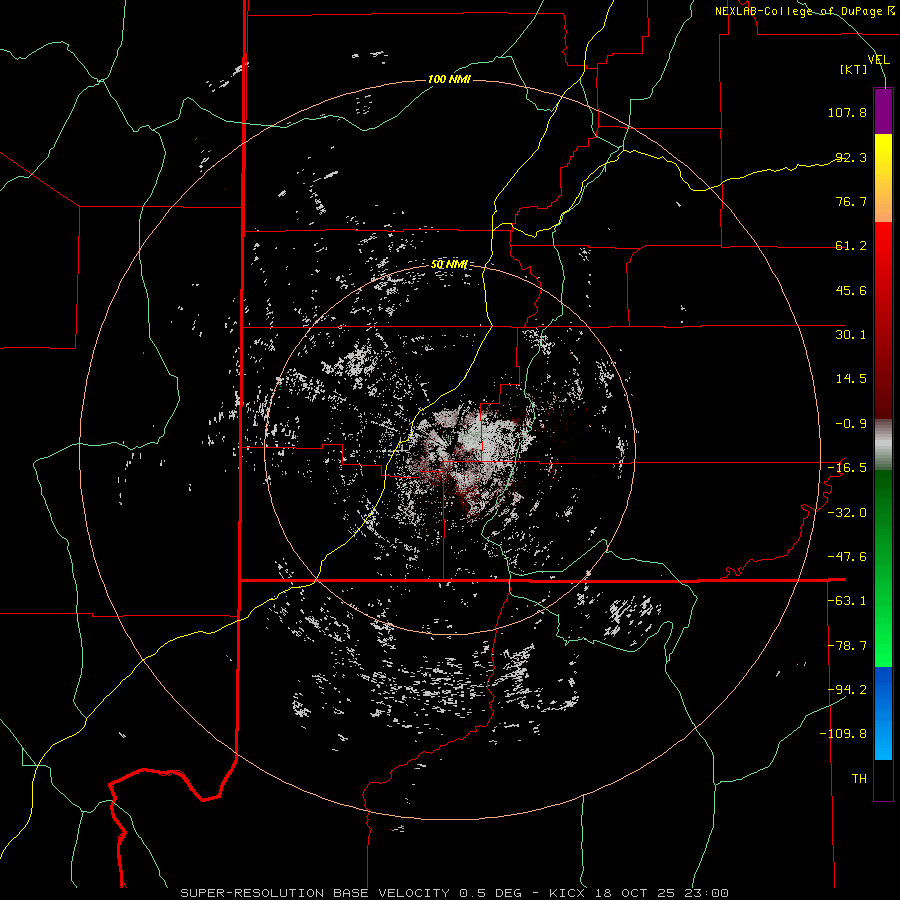The image size is (900, 900).
Task: Select the 92.3 scale value
Action: (x=851, y=157)
